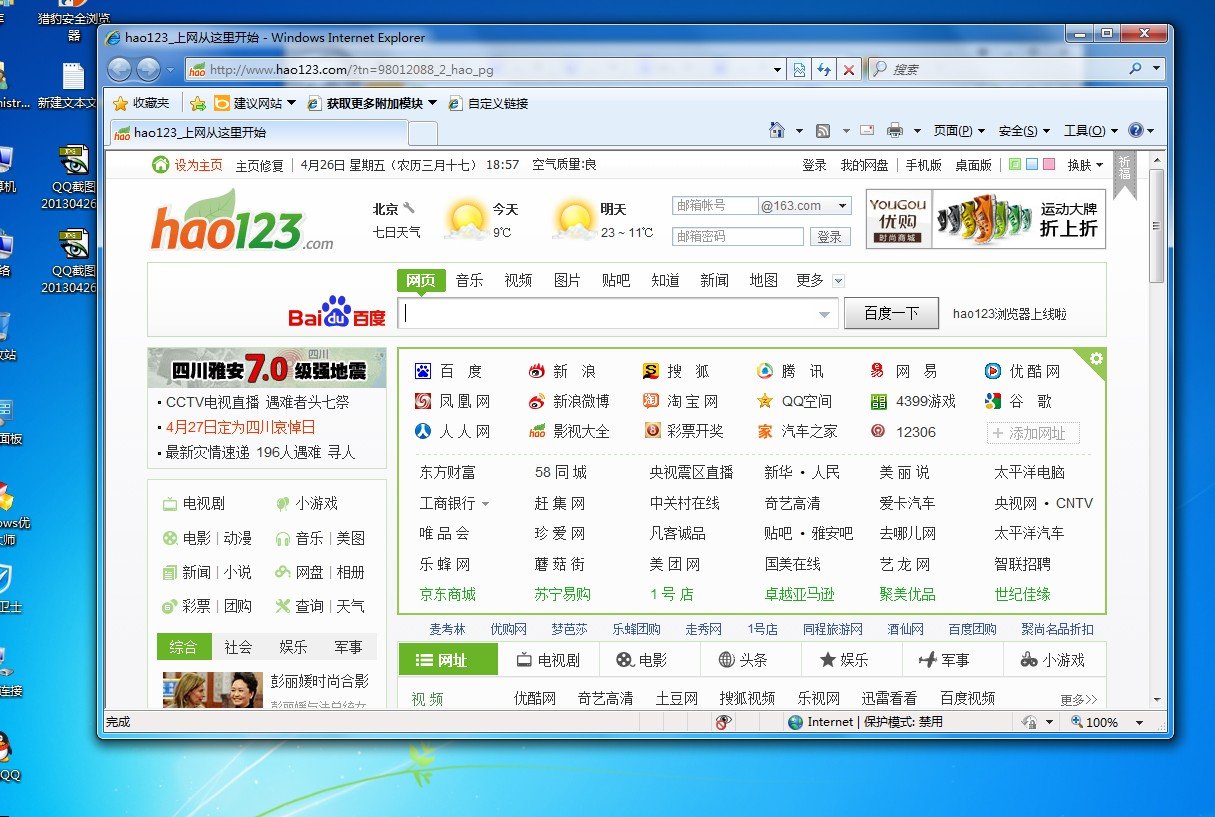Click the Print icon in command bar
The image size is (1215, 817).
894,131
